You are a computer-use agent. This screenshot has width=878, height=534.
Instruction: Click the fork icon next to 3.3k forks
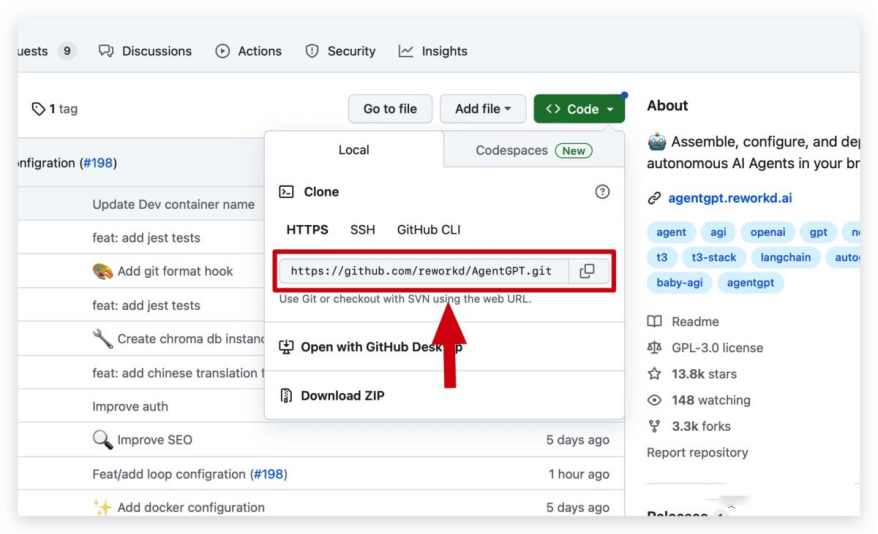(x=654, y=427)
